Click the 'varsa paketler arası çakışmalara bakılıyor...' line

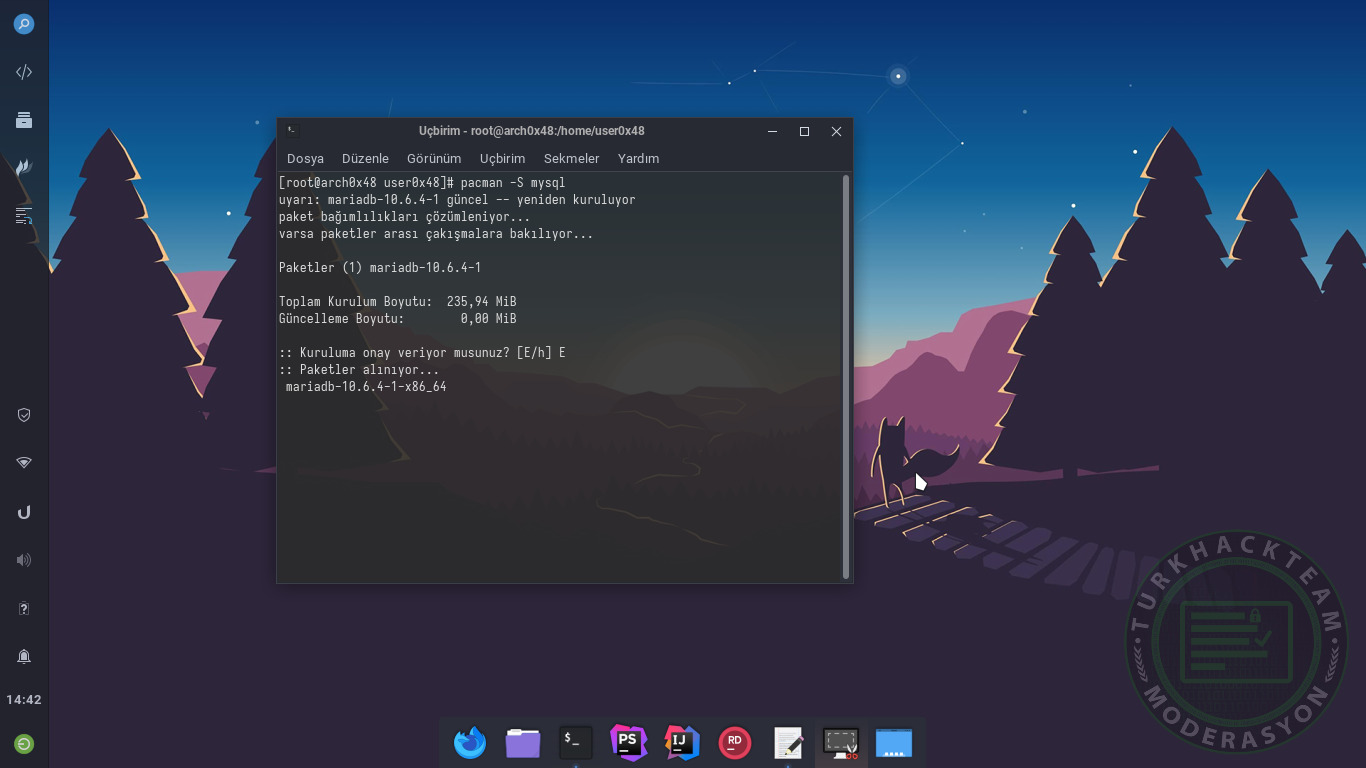(436, 234)
